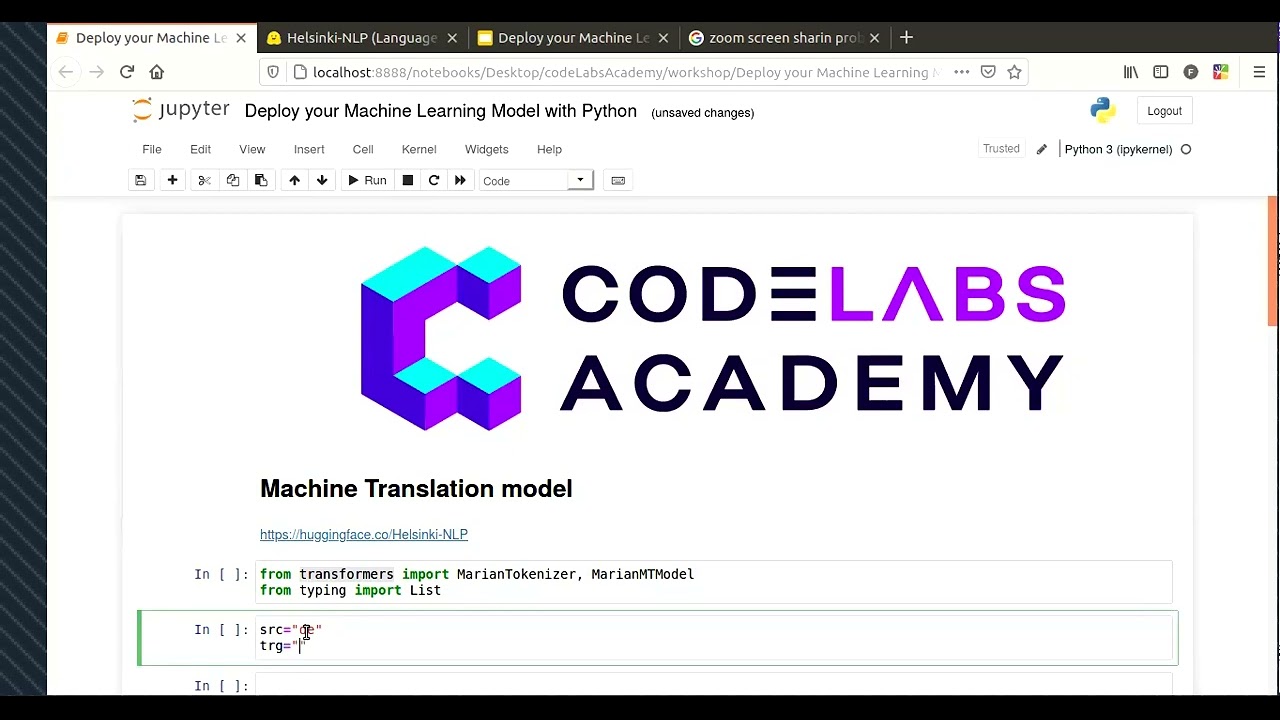Image resolution: width=1280 pixels, height=720 pixels.
Task: Cut selected cells with scissors icon
Action: [204, 180]
